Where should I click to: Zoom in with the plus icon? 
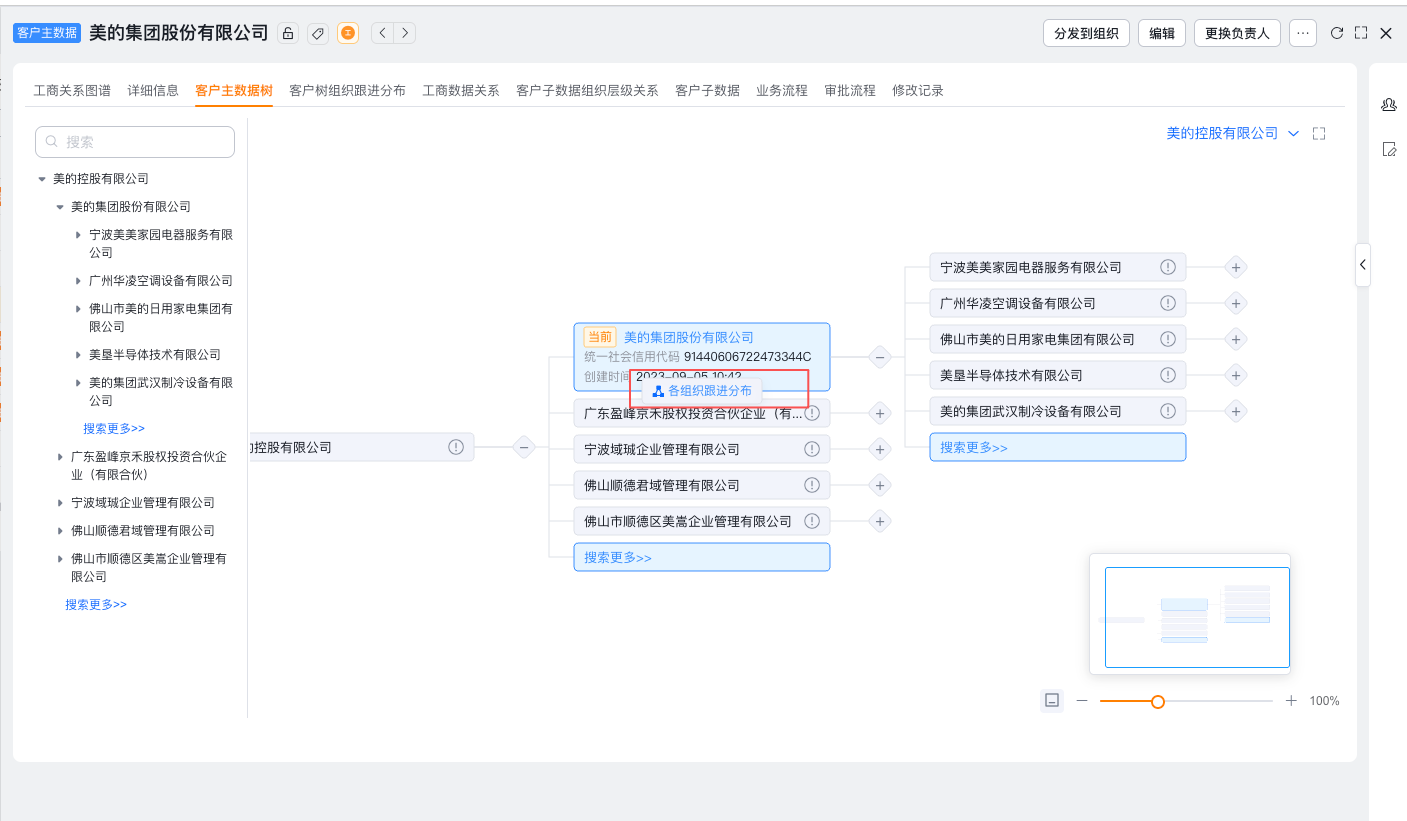point(1291,701)
